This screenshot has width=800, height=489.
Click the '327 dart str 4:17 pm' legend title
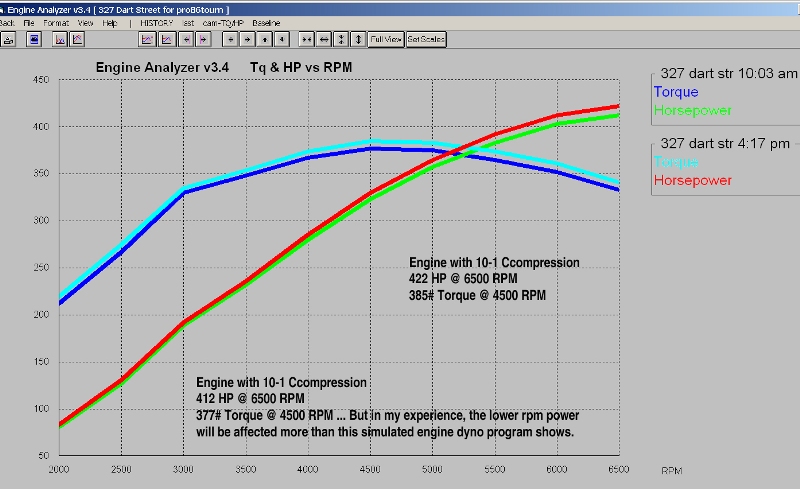[x=725, y=143]
